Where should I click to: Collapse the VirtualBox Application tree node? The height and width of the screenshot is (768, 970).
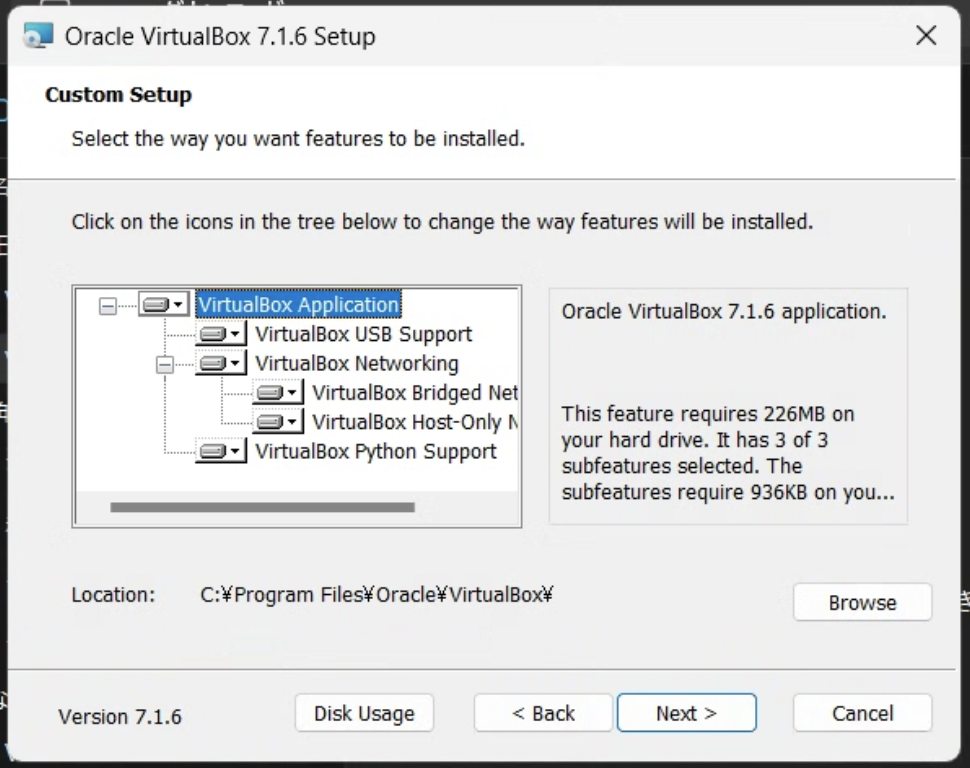pos(108,305)
